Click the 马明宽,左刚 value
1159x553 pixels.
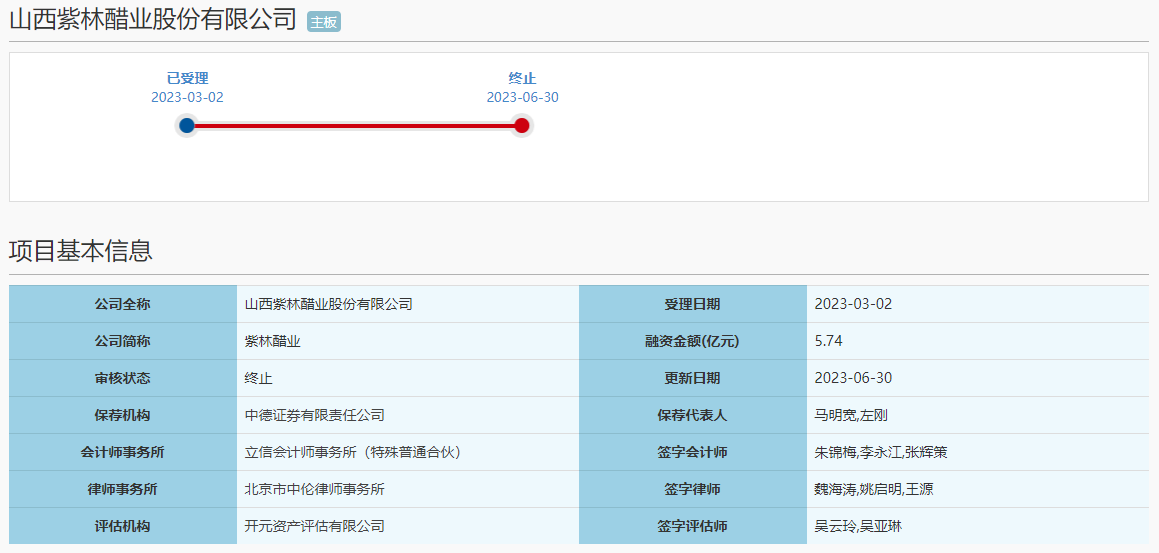tap(850, 415)
